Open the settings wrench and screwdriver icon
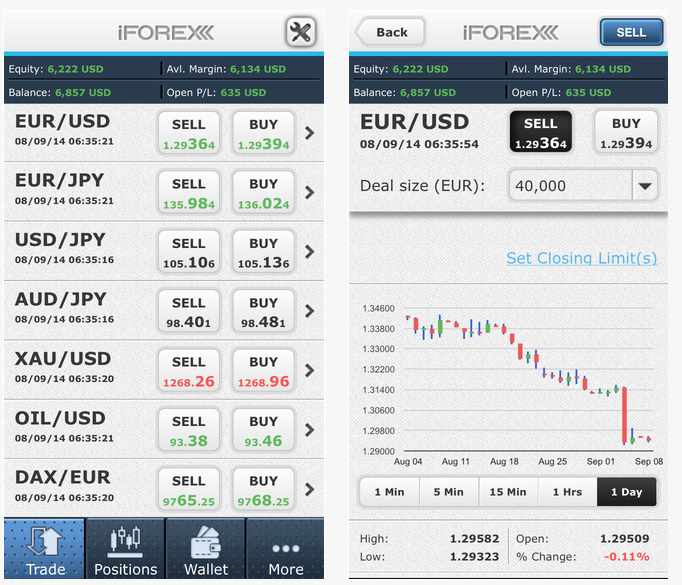The width and height of the screenshot is (682, 585). coord(301,32)
